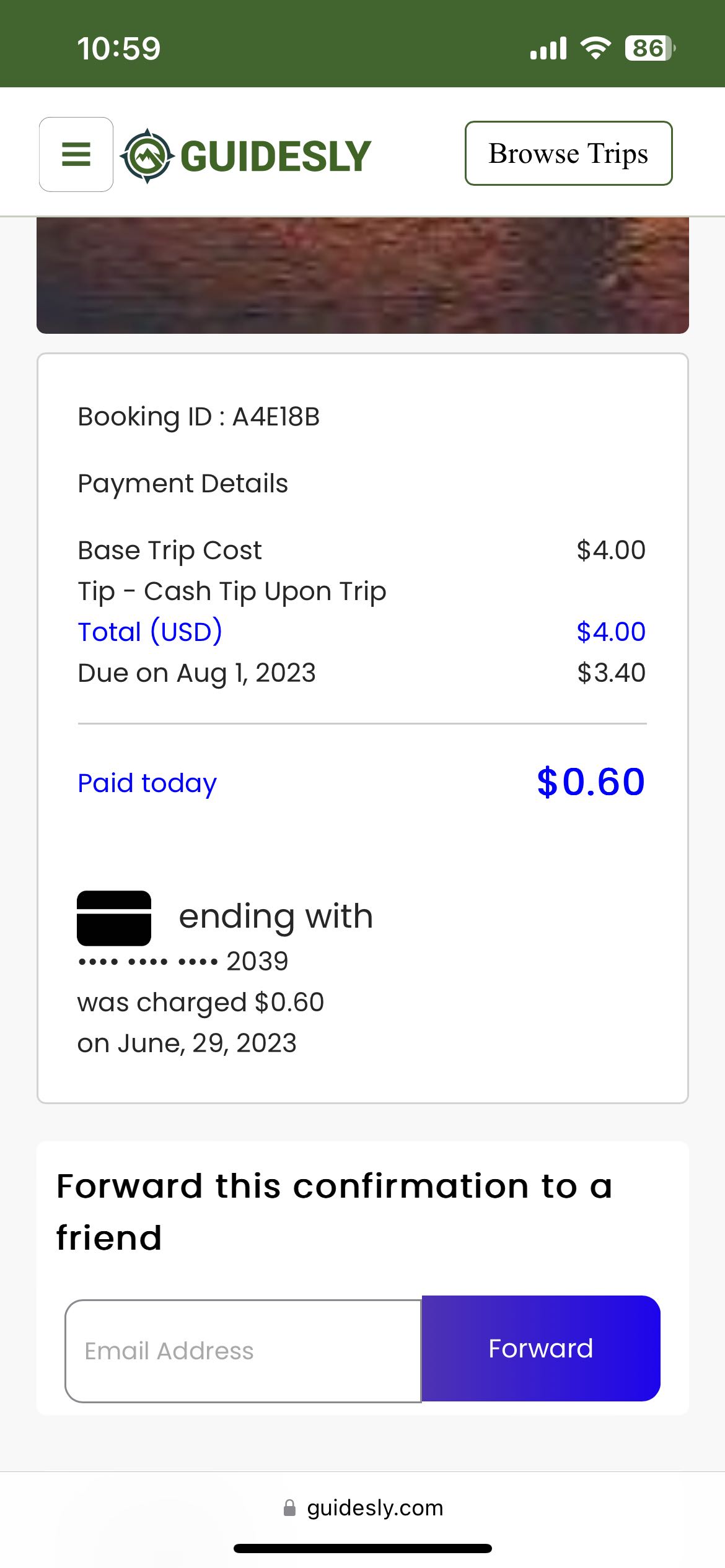Open the hamburger menu
Image resolution: width=725 pixels, height=1568 pixels.
(76, 154)
